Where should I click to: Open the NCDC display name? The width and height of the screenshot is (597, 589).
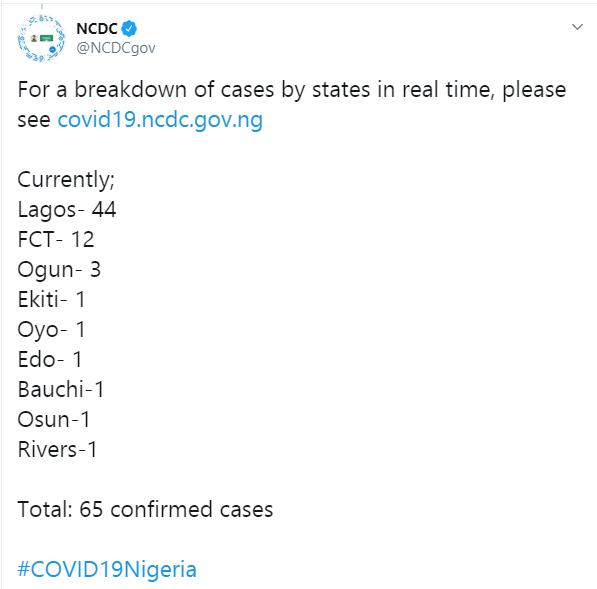(x=97, y=29)
